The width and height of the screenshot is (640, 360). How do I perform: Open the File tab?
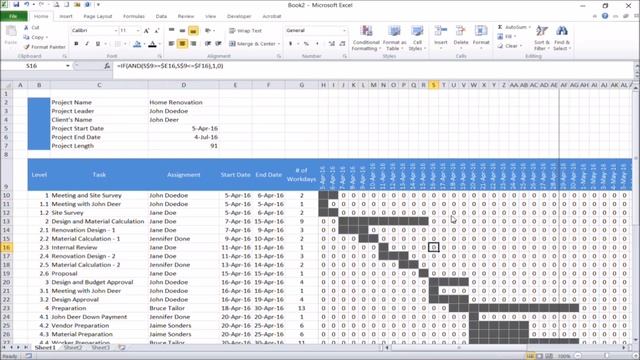point(13,16)
